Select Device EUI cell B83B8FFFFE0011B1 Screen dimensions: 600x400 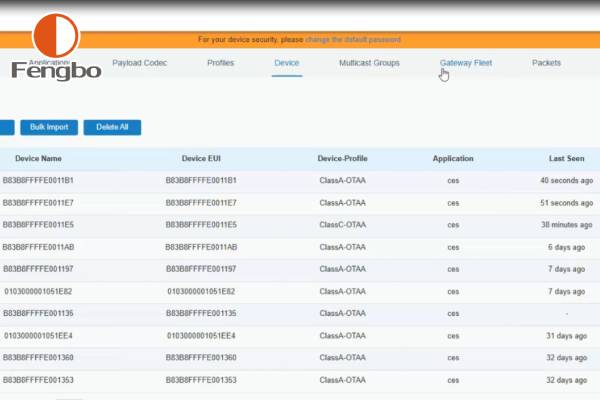(201, 180)
